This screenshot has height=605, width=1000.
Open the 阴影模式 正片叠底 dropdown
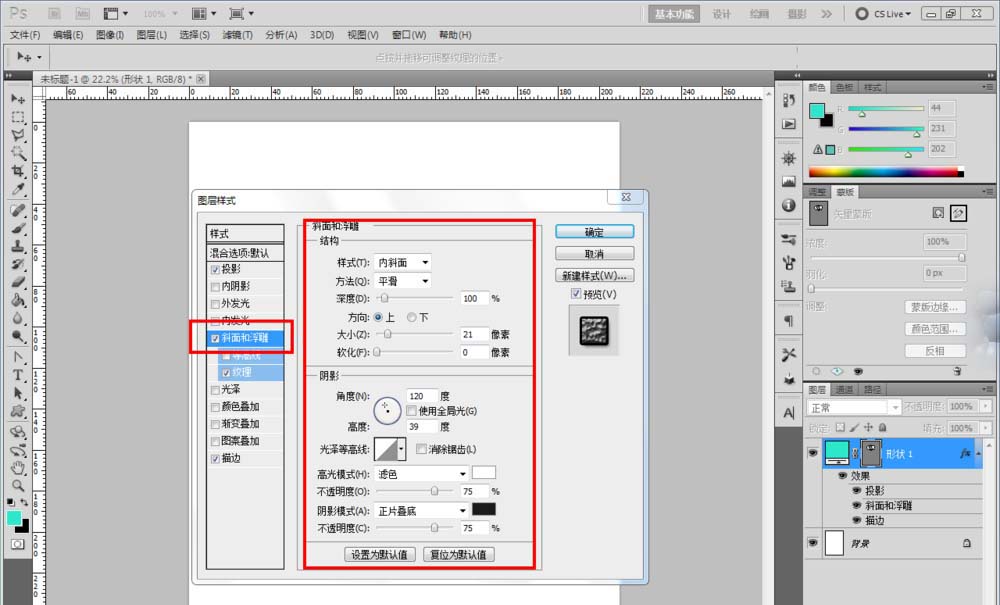click(x=421, y=511)
